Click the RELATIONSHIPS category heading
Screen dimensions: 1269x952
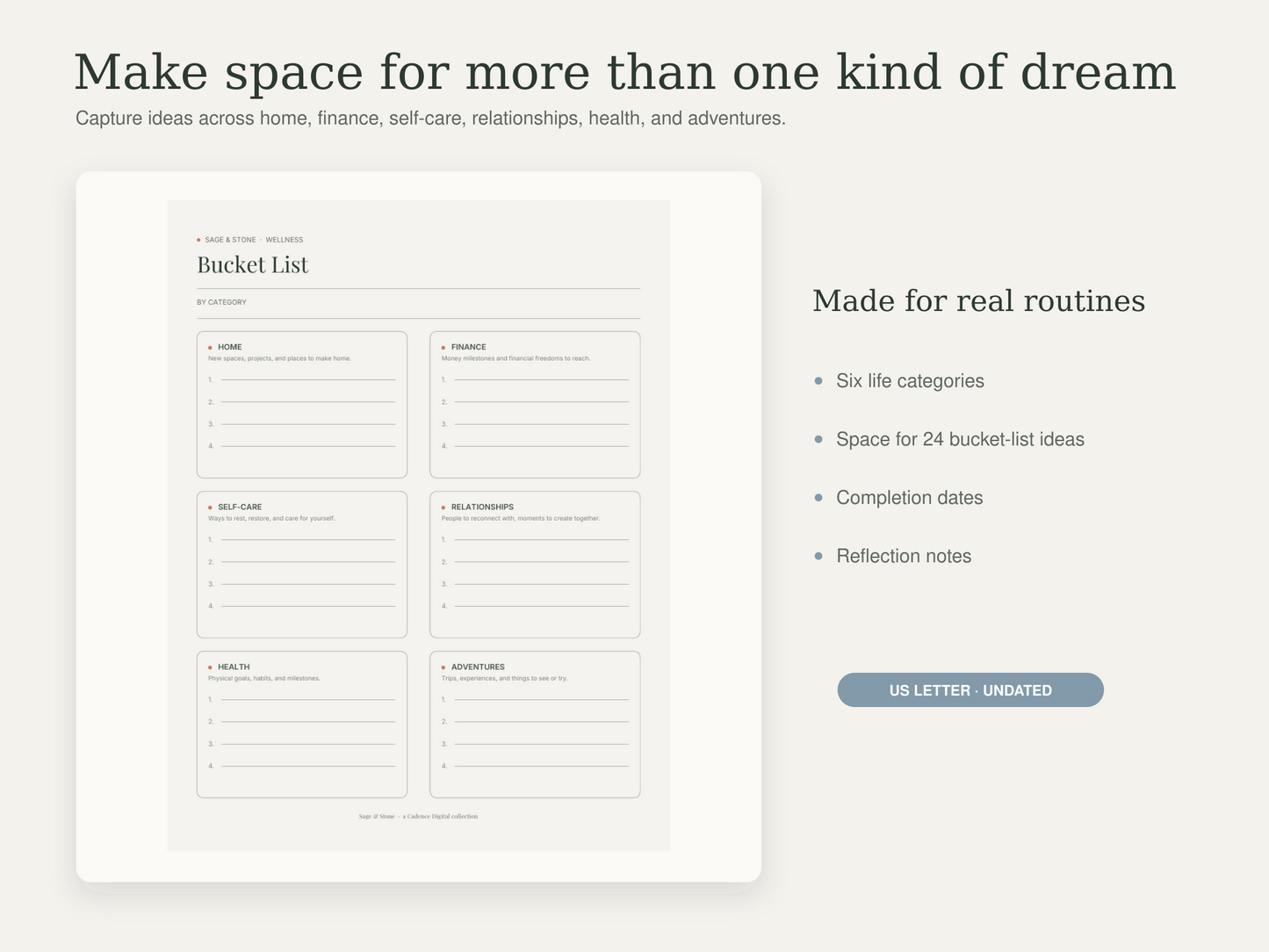click(482, 507)
